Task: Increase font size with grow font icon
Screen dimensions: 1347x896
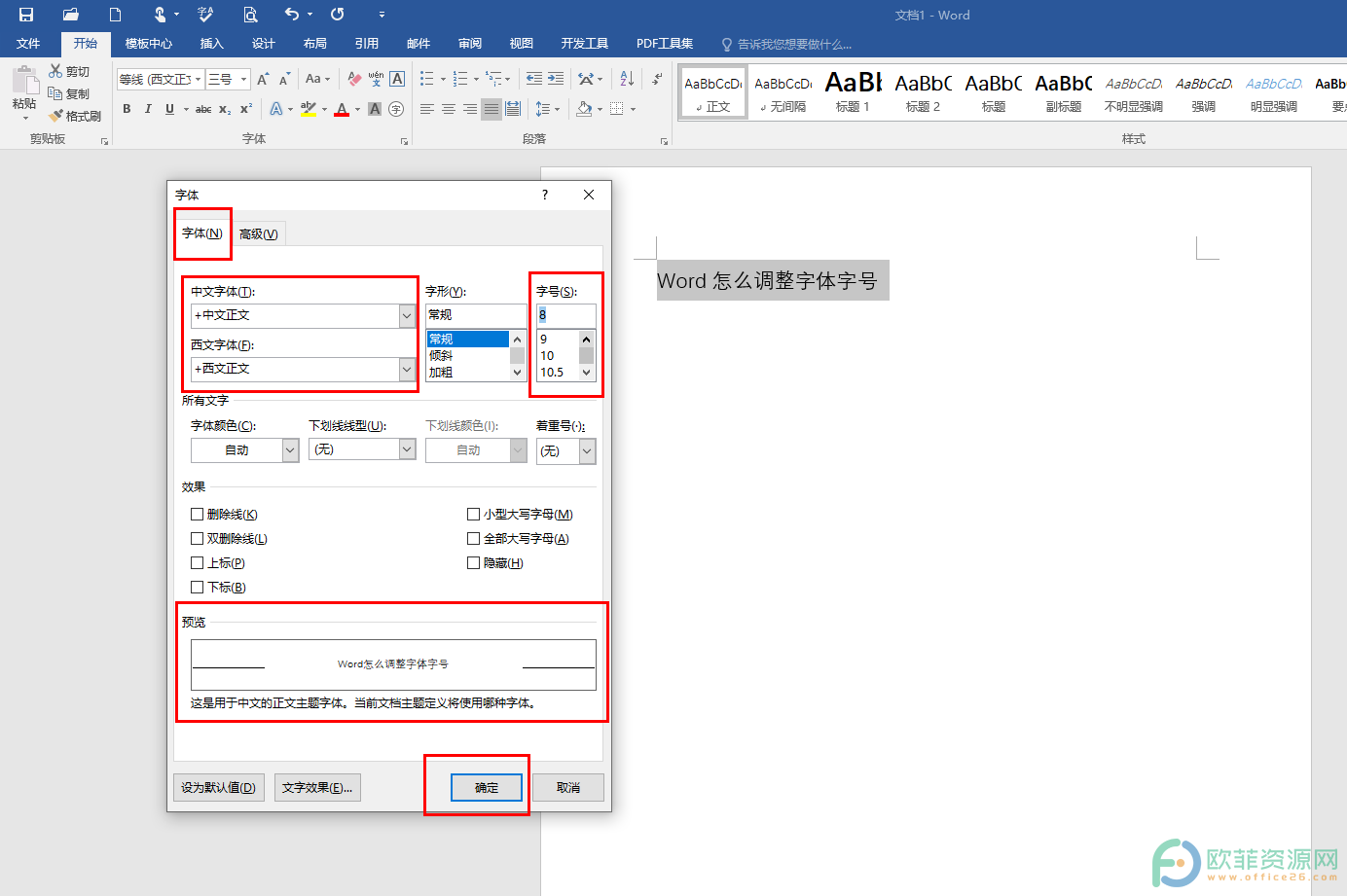Action: pos(263,79)
